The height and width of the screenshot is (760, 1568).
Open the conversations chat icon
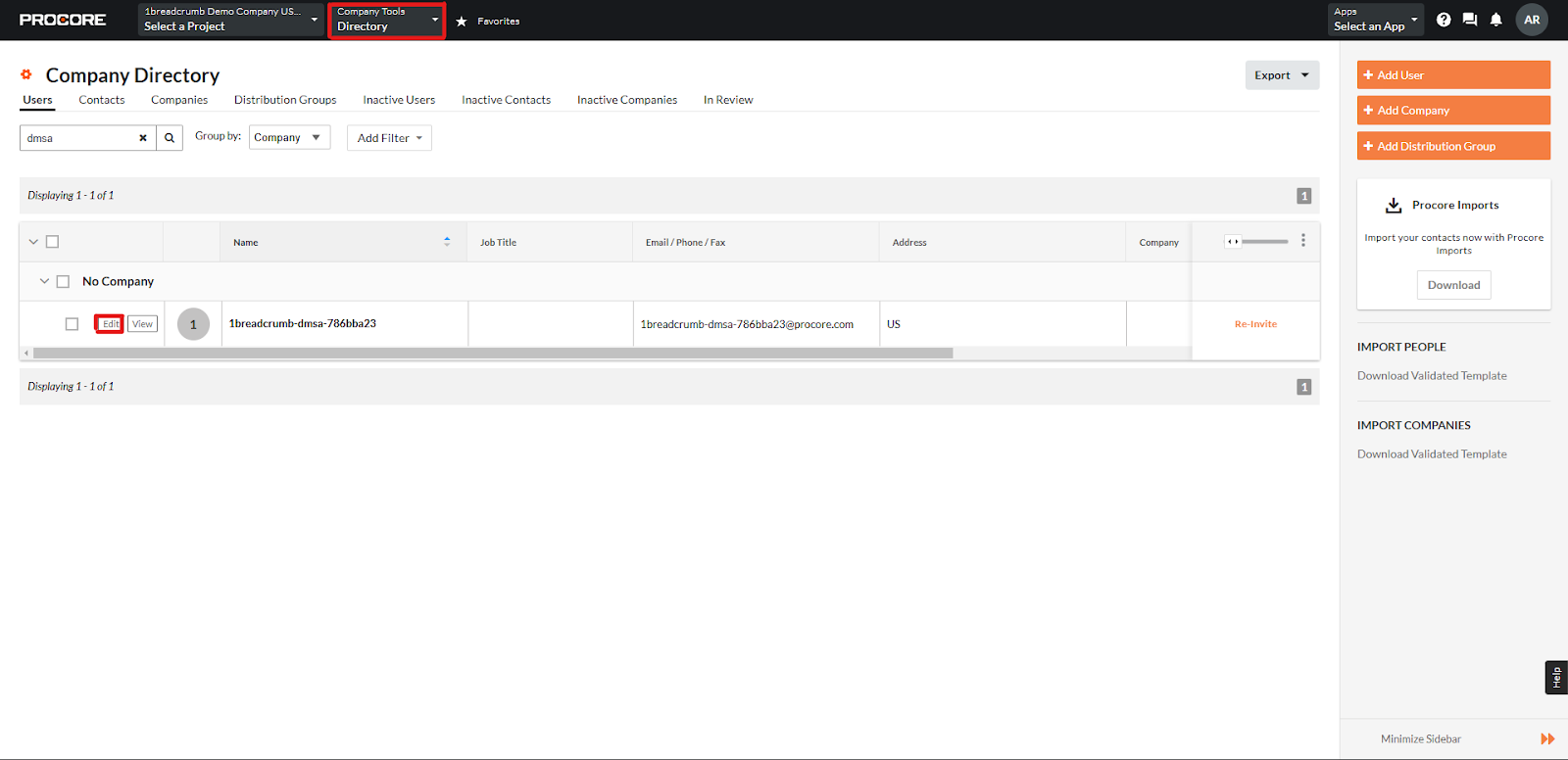point(1470,20)
